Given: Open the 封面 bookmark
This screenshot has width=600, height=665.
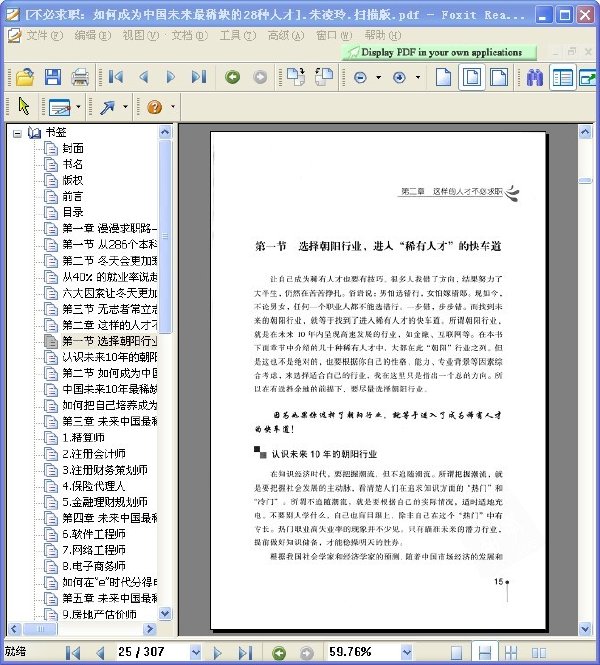Looking at the screenshot, I should pos(73,148).
